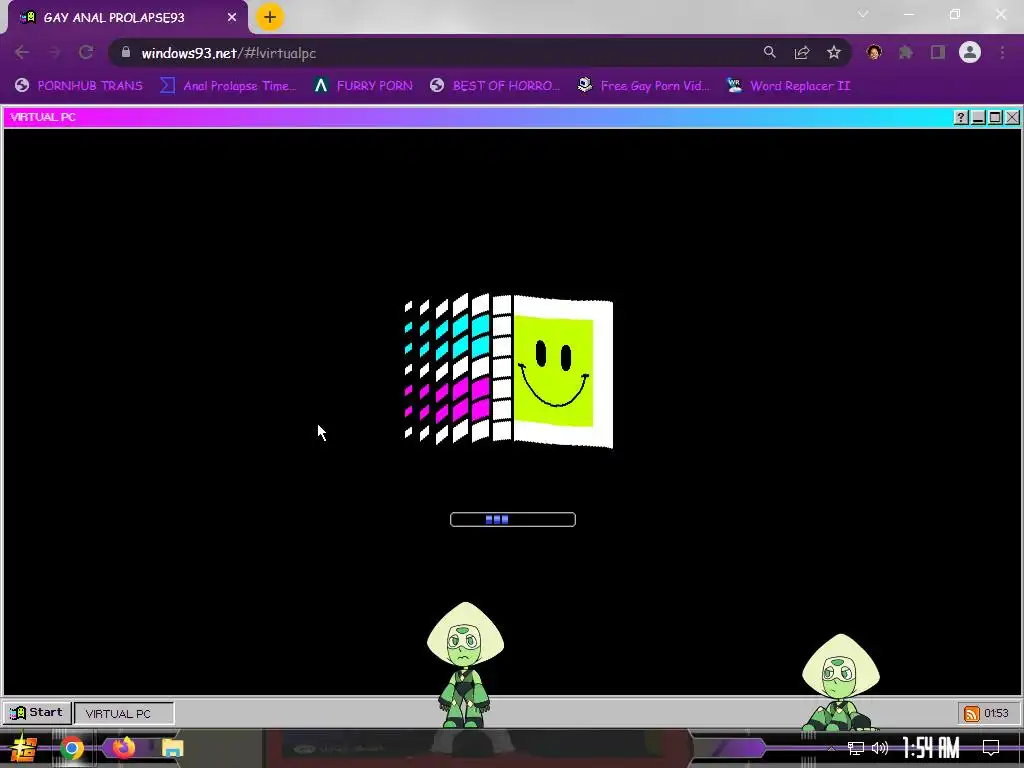Click the browser forward arrow
This screenshot has width=1024, height=768.
point(54,53)
